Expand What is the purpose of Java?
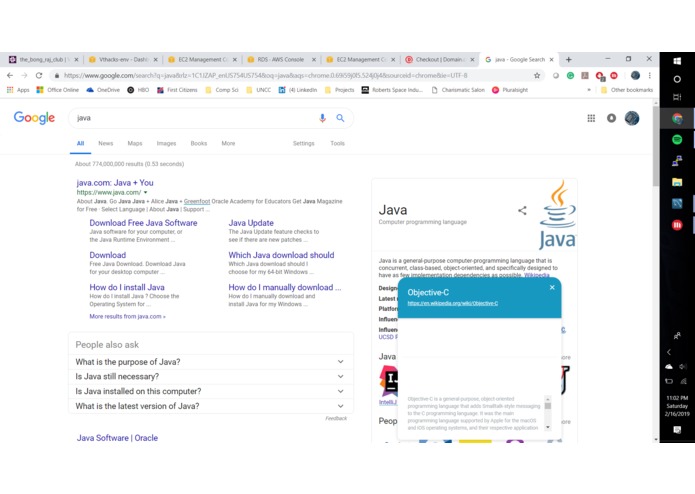This screenshot has width=695, height=494. coord(211,362)
